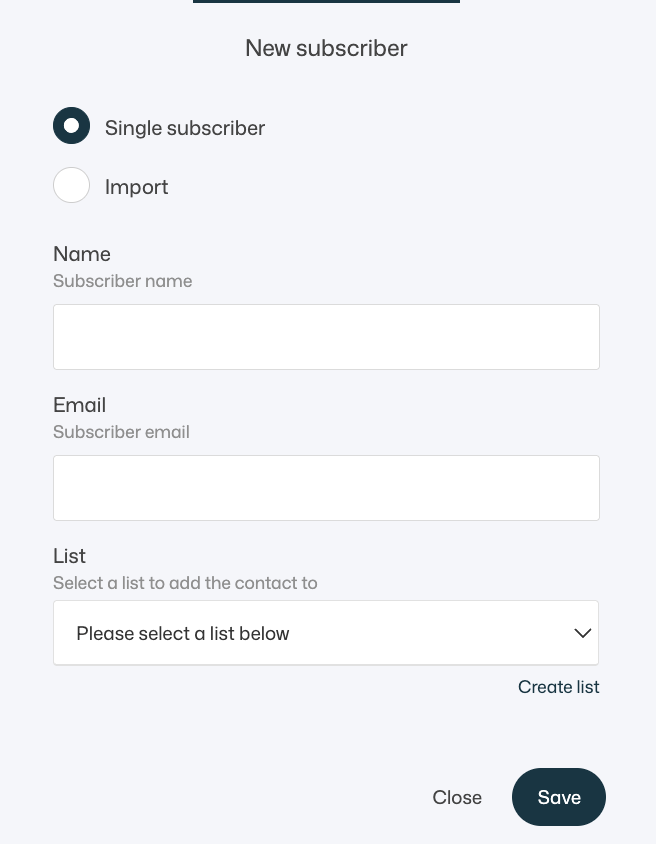Focus the Subscriber name input field

(326, 337)
